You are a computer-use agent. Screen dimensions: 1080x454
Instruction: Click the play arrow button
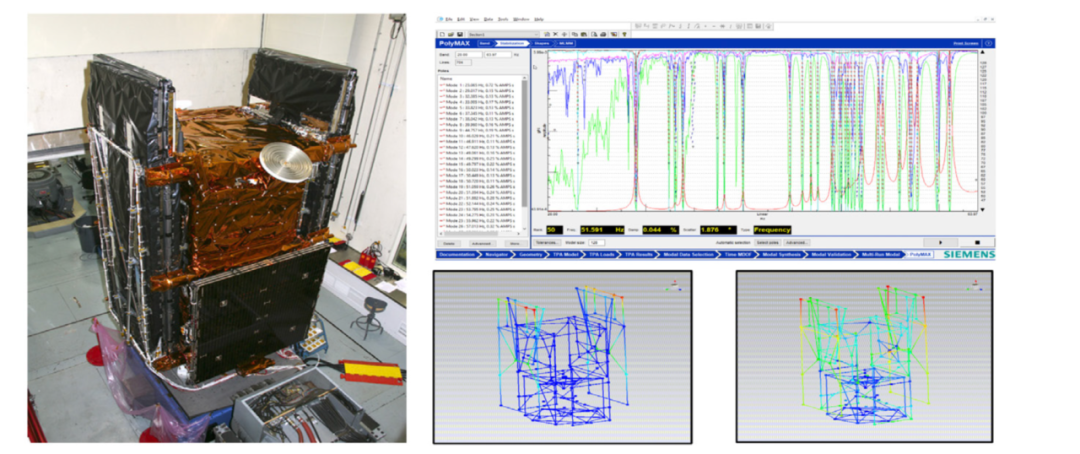[x=941, y=243]
